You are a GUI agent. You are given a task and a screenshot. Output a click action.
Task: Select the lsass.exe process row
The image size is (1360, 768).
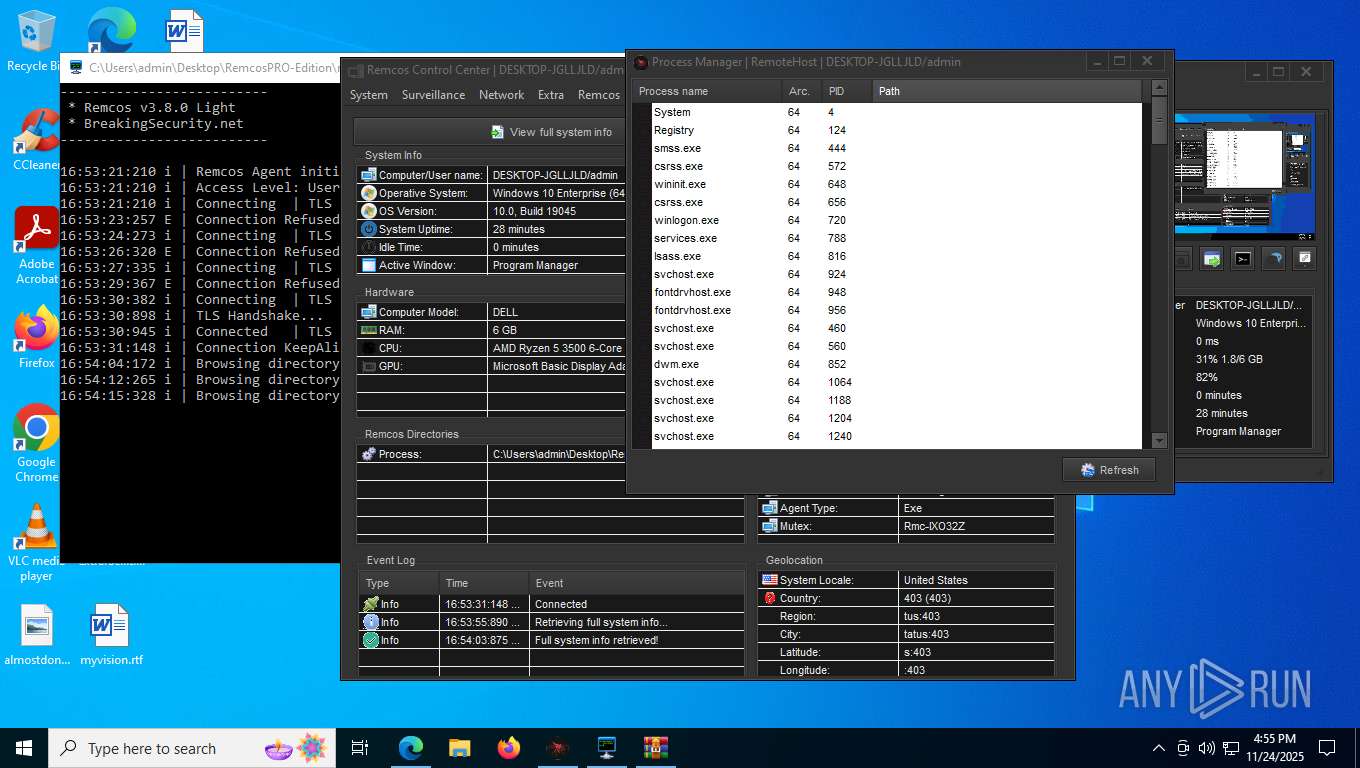[x=896, y=256]
